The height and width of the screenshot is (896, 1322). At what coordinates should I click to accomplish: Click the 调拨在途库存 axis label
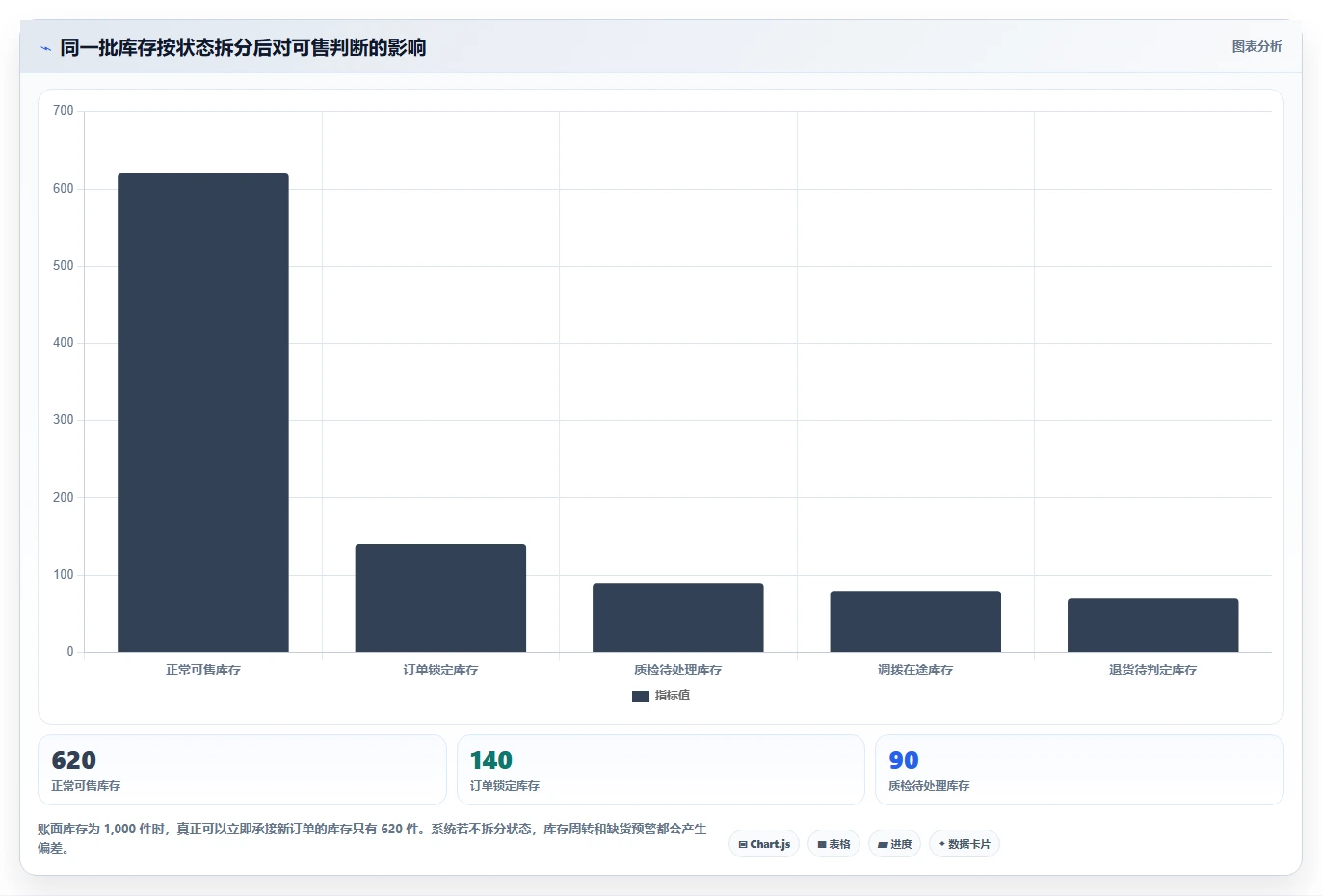pyautogui.click(x=915, y=670)
